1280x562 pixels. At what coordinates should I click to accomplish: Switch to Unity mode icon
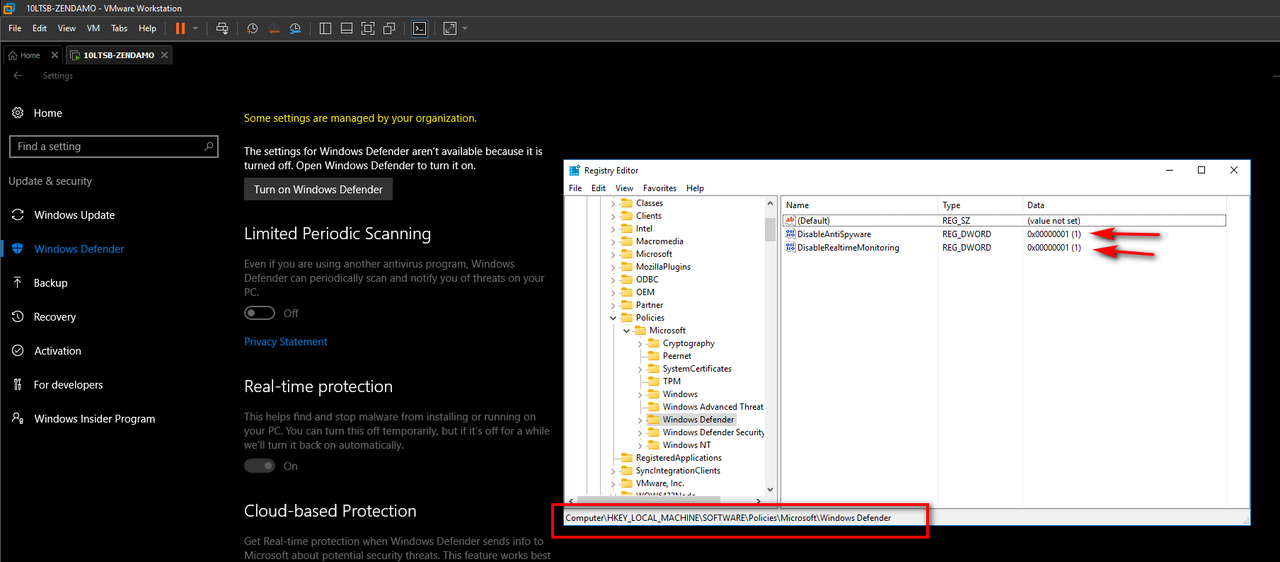389,28
